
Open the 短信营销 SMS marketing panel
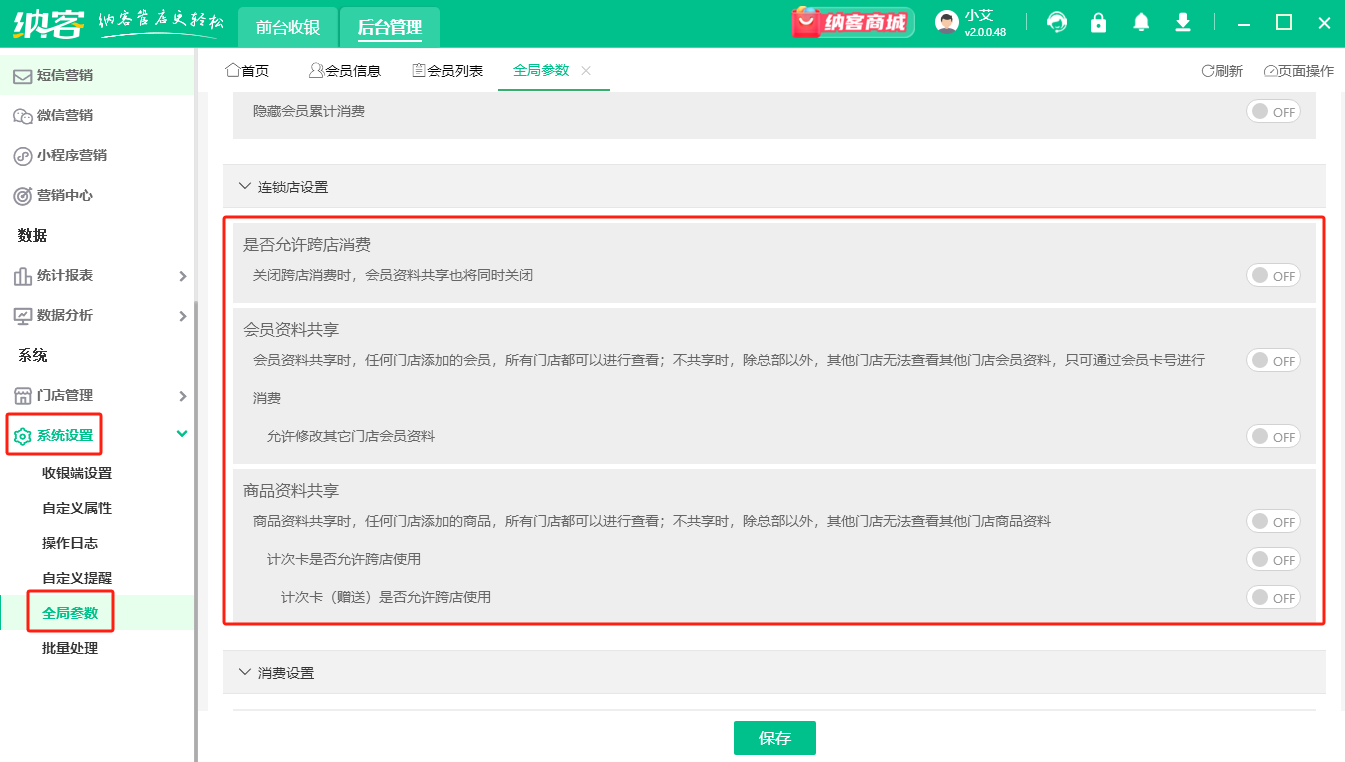point(65,75)
